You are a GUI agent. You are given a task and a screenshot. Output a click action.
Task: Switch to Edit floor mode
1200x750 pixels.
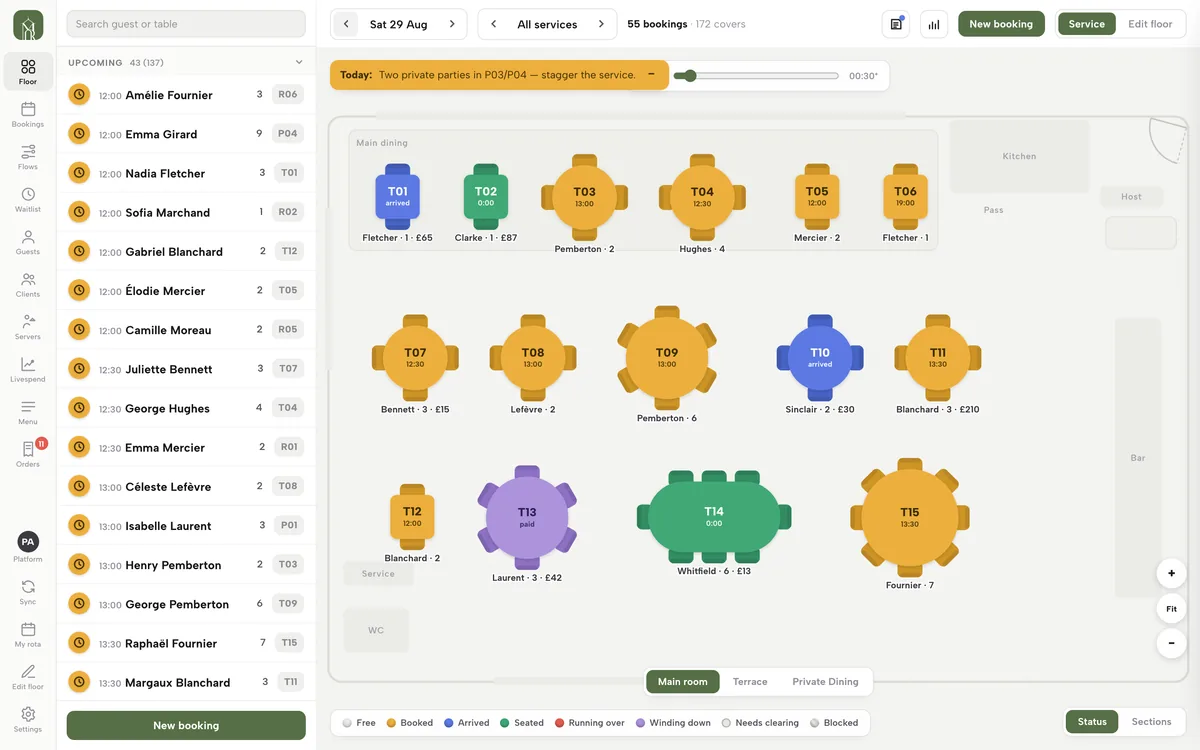1150,24
